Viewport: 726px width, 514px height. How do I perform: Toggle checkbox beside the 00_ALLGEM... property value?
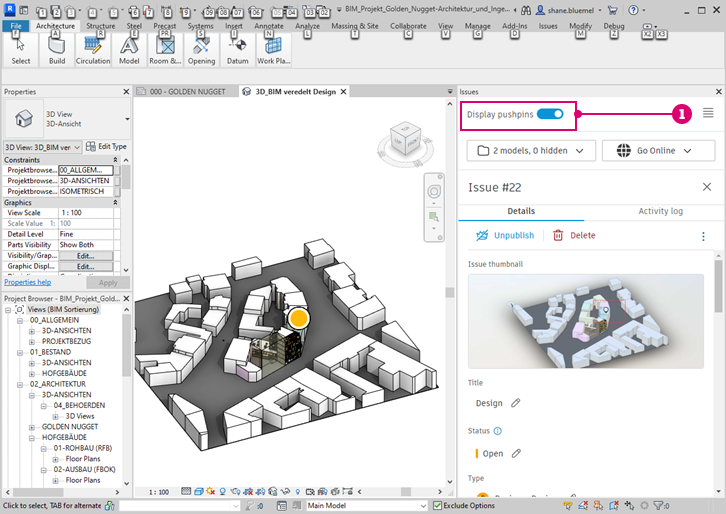117,170
